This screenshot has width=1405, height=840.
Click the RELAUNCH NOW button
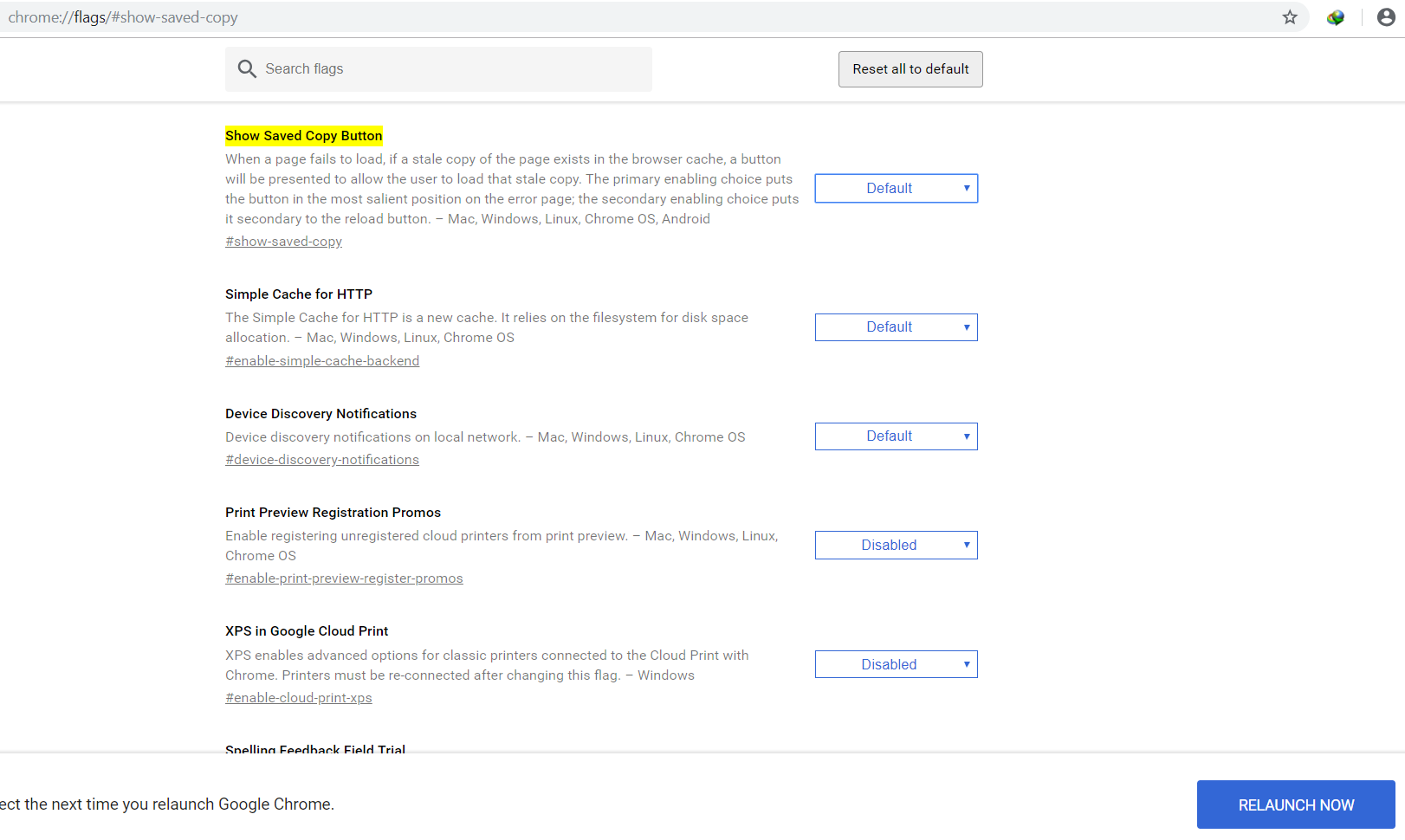(x=1296, y=804)
